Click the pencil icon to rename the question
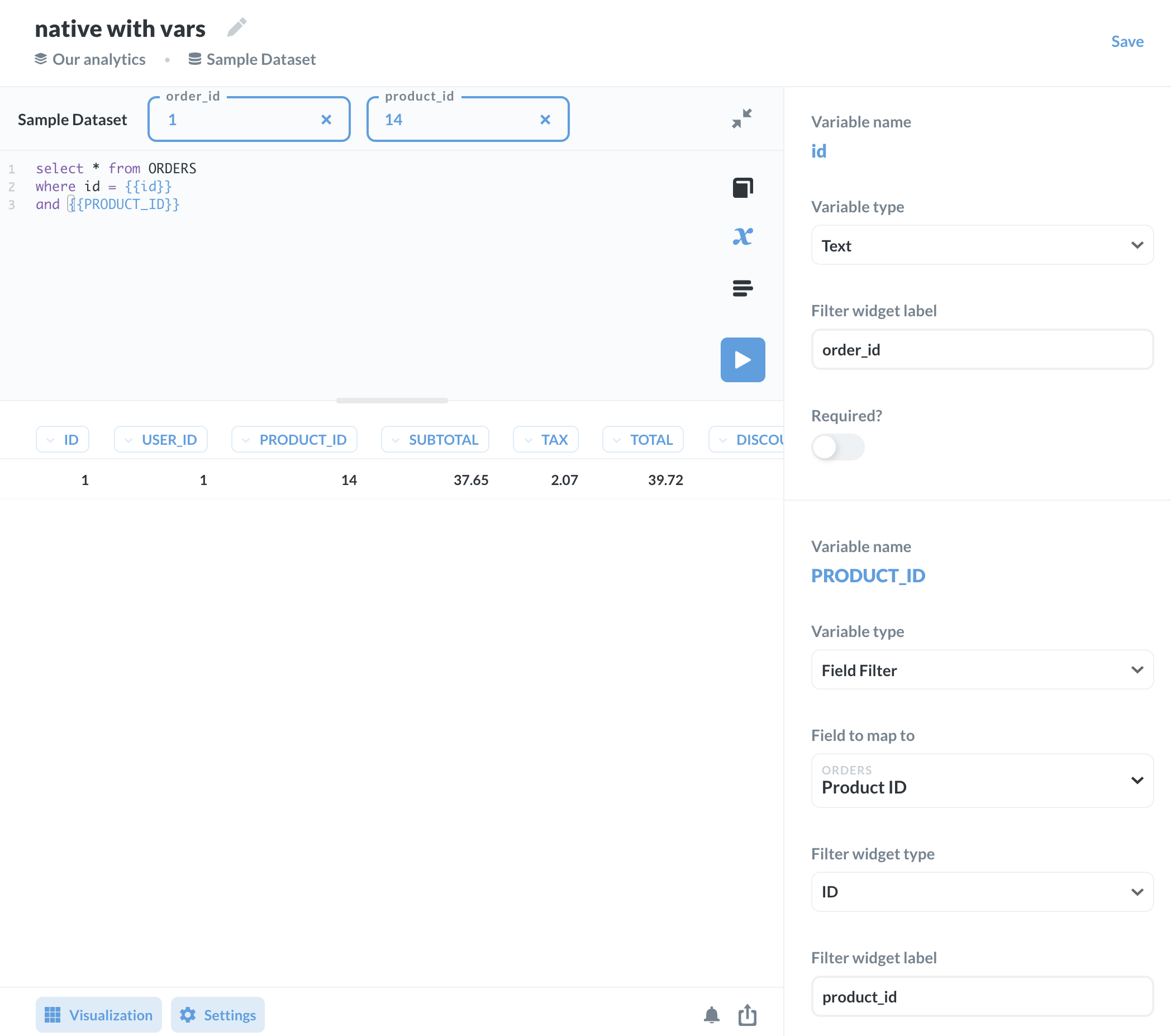 [237, 27]
